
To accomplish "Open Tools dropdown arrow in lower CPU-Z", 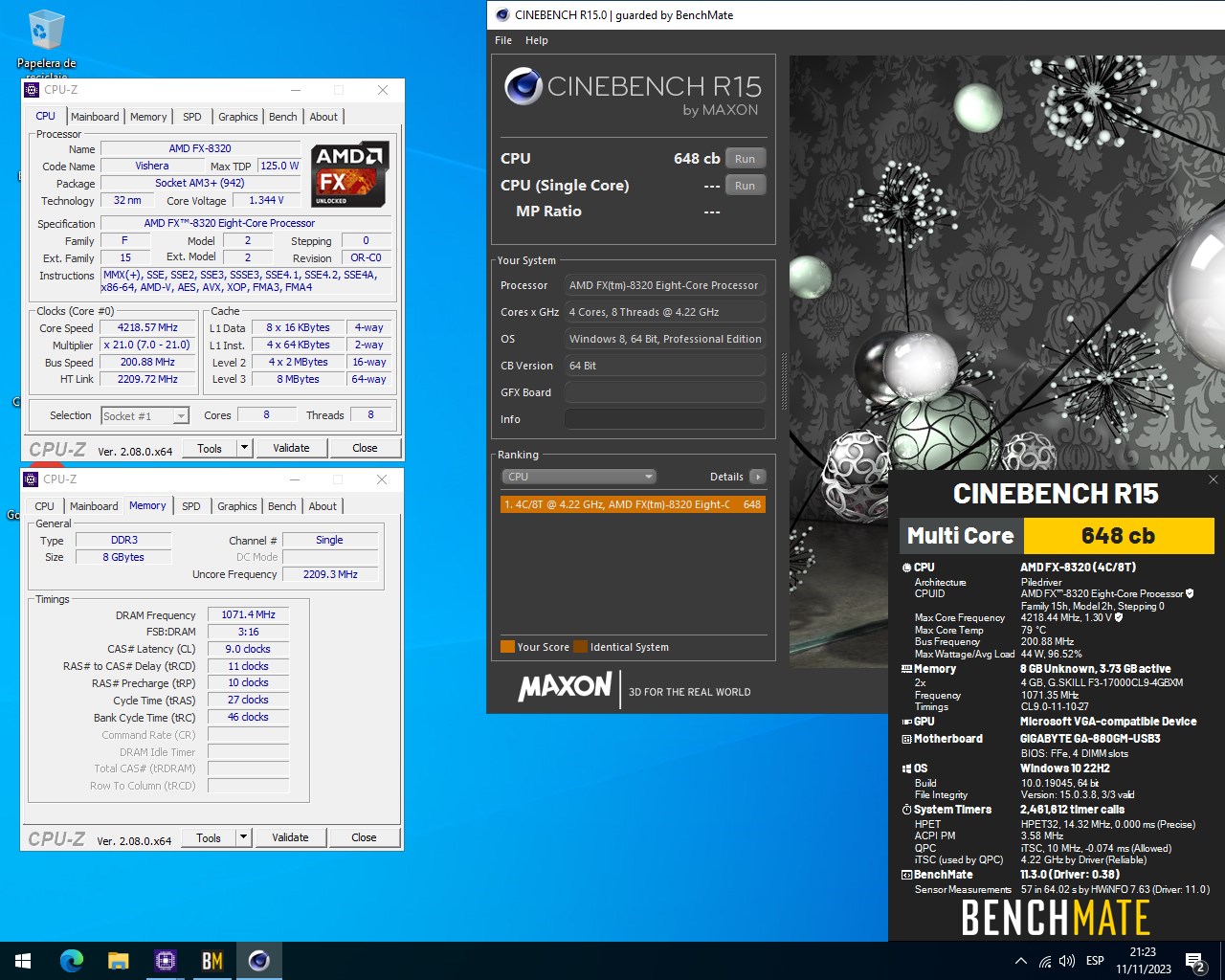I will point(243,837).
